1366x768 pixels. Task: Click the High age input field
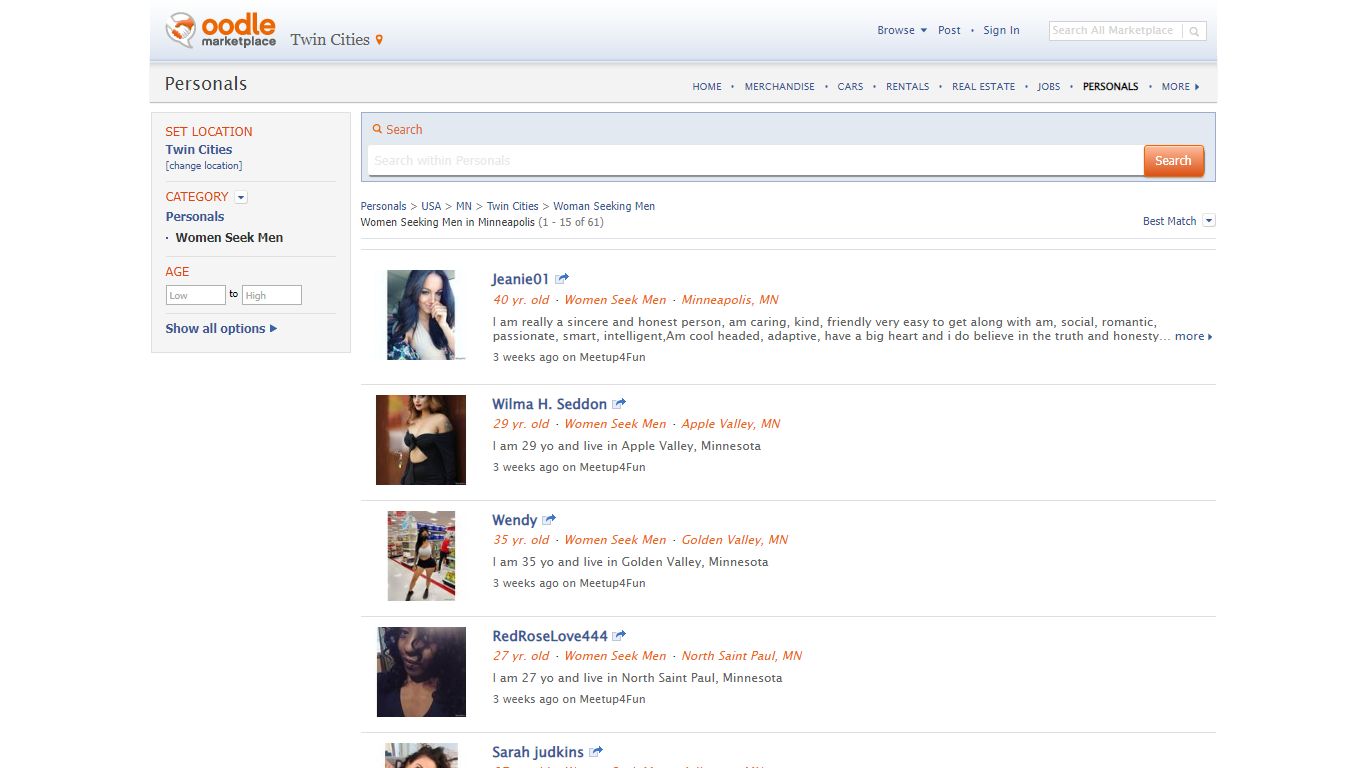271,295
